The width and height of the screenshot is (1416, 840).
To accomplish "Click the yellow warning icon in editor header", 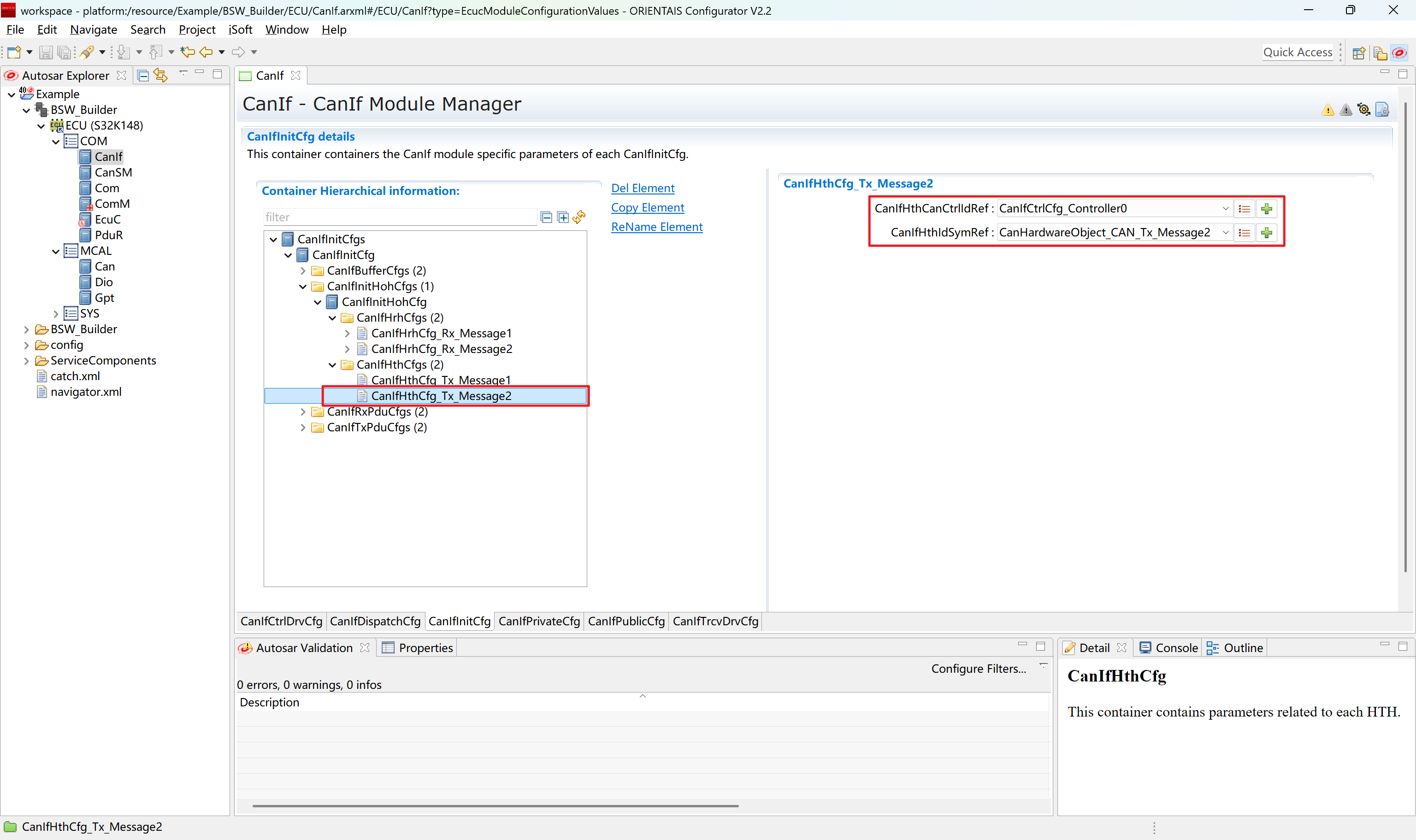I will (1327, 110).
